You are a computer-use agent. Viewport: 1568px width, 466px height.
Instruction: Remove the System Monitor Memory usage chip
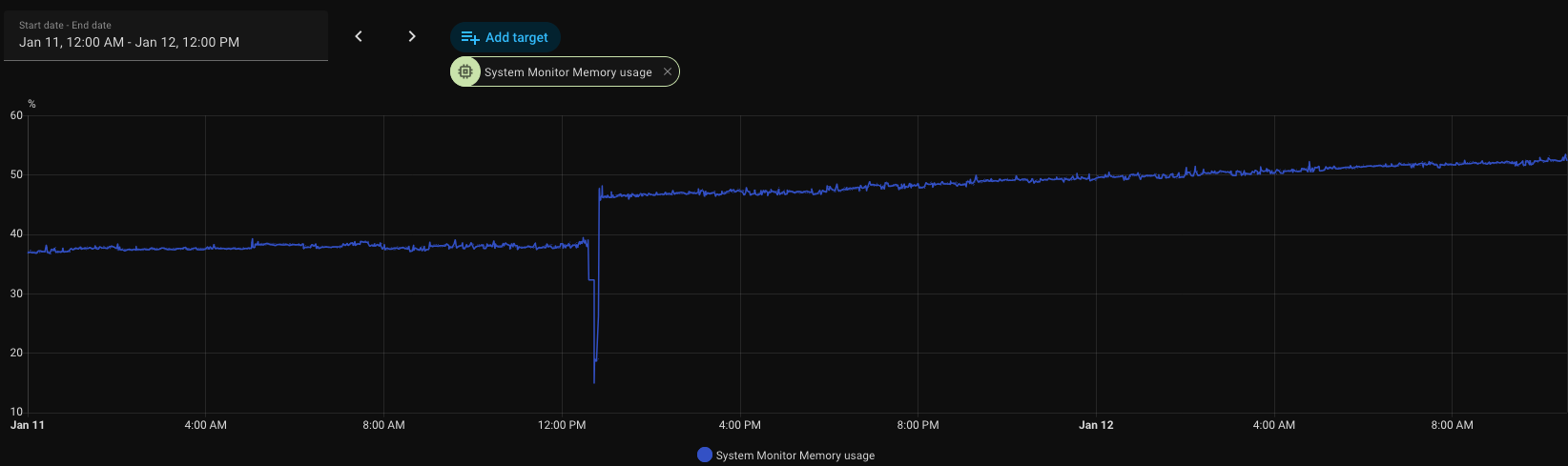coord(668,71)
